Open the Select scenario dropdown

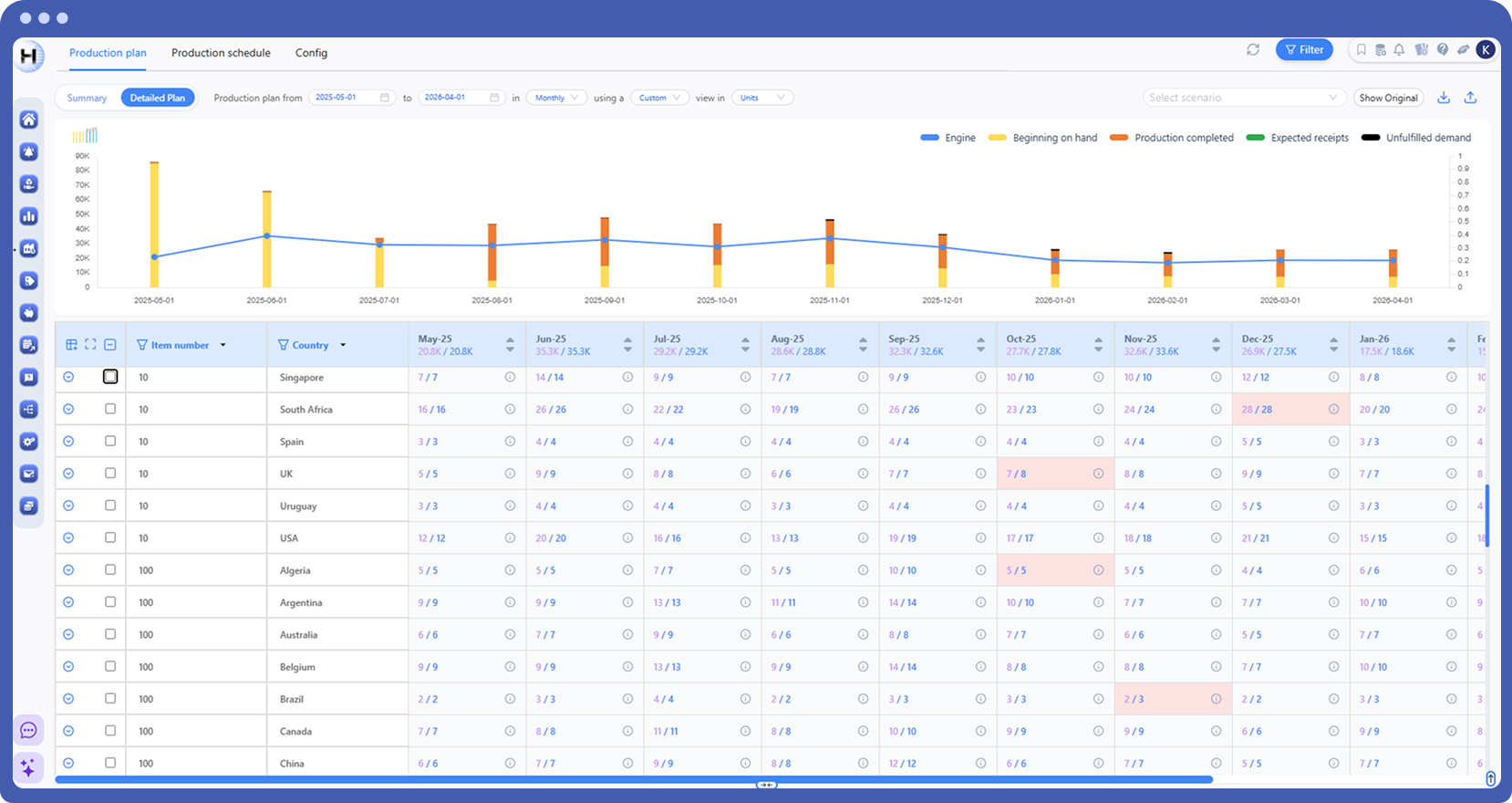click(x=1243, y=98)
